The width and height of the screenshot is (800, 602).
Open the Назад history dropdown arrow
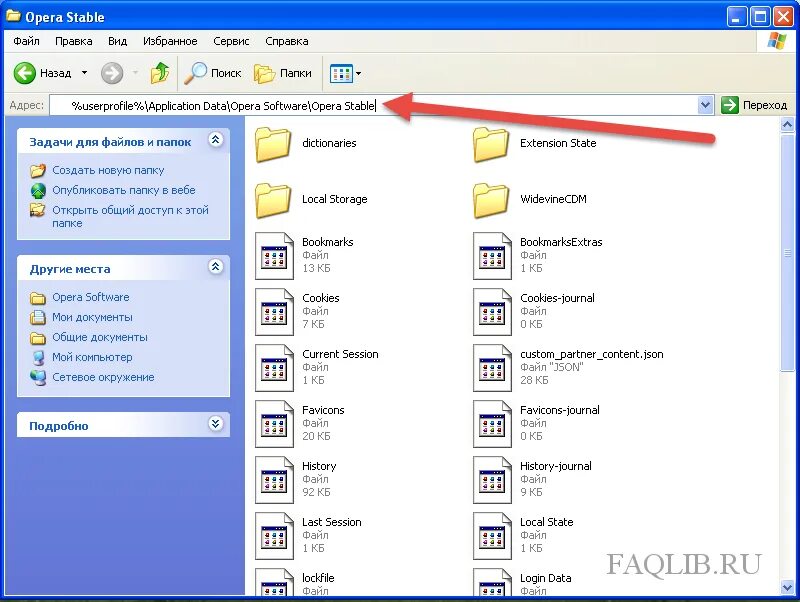tap(85, 73)
